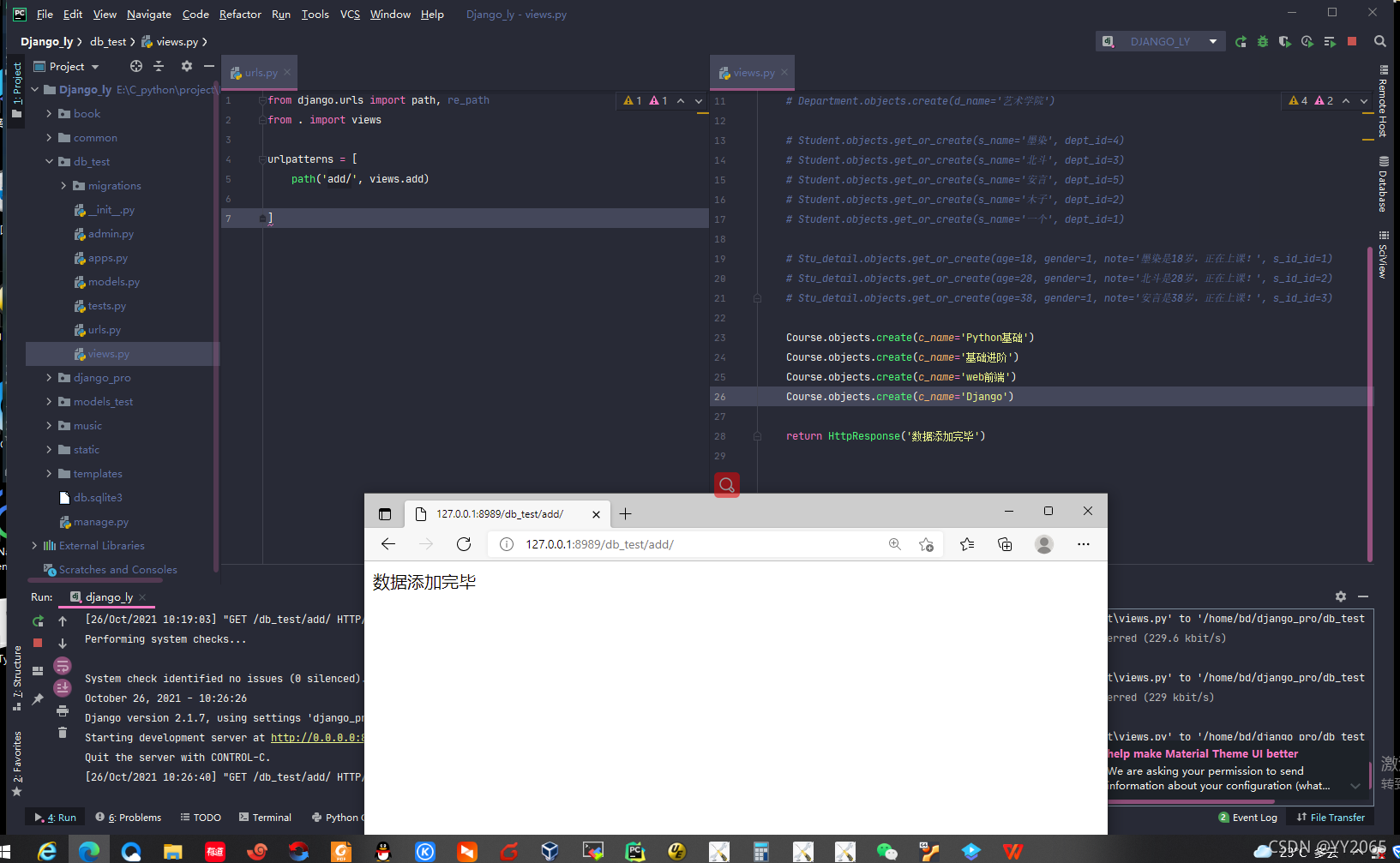The width and height of the screenshot is (1400, 863).
Task: Expand the templates folder
Action: (x=49, y=473)
